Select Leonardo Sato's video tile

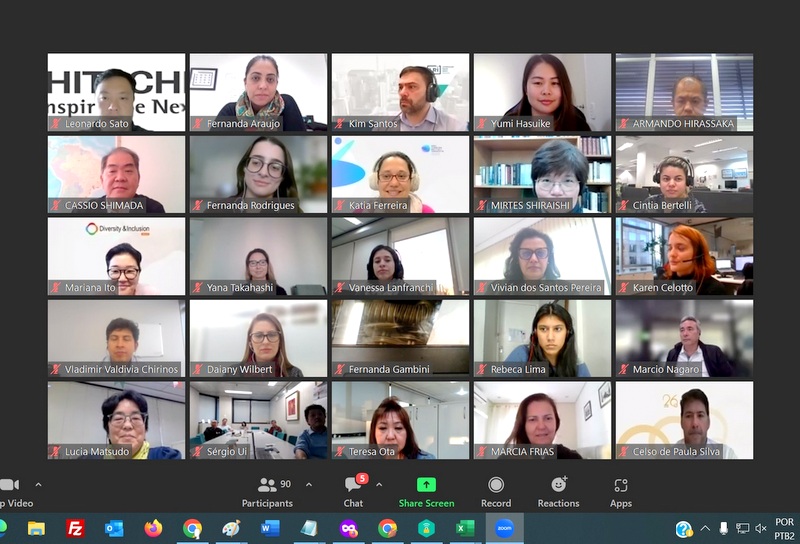point(116,92)
